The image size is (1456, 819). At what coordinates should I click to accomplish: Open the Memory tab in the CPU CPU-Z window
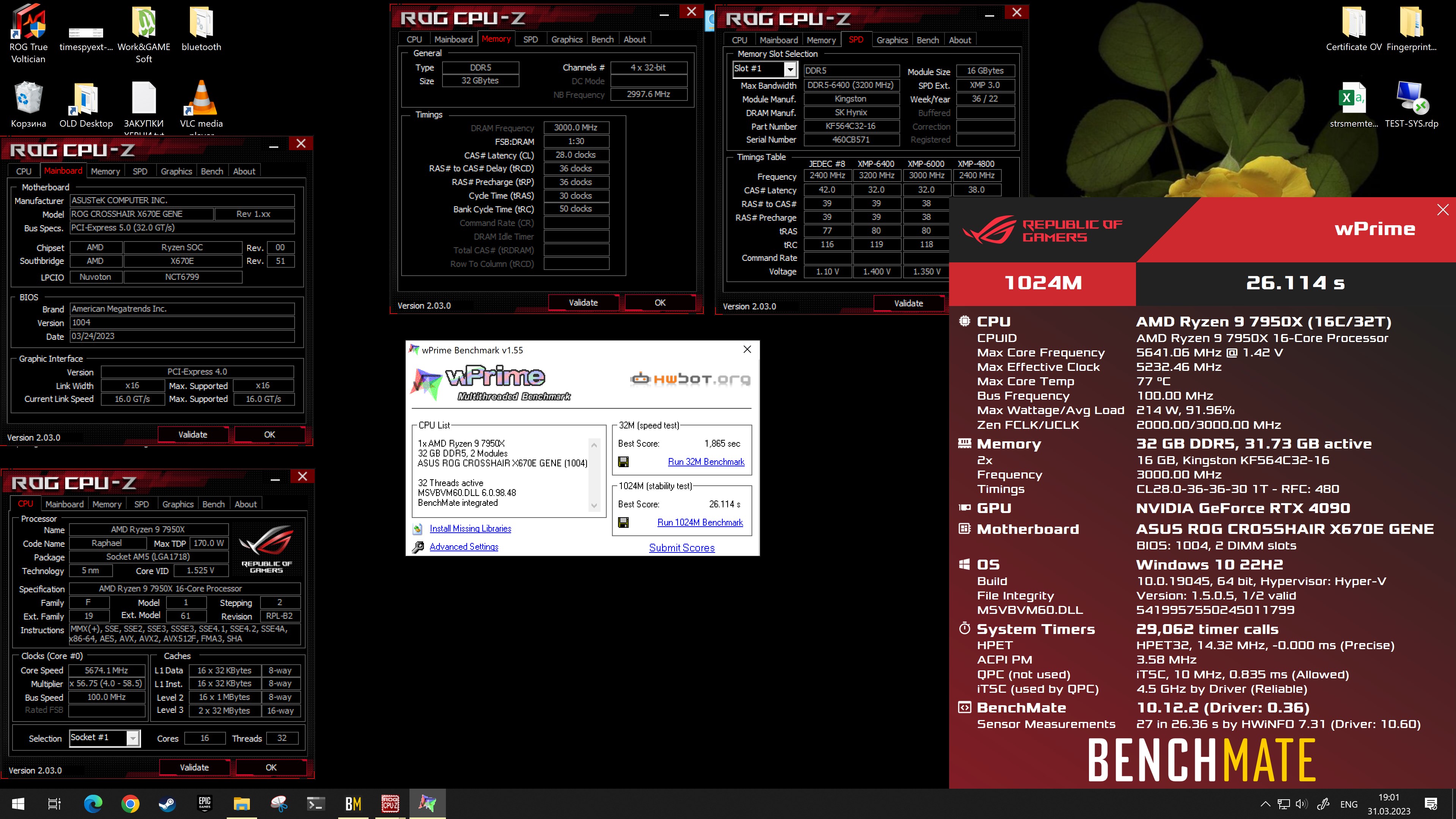pyautogui.click(x=107, y=504)
